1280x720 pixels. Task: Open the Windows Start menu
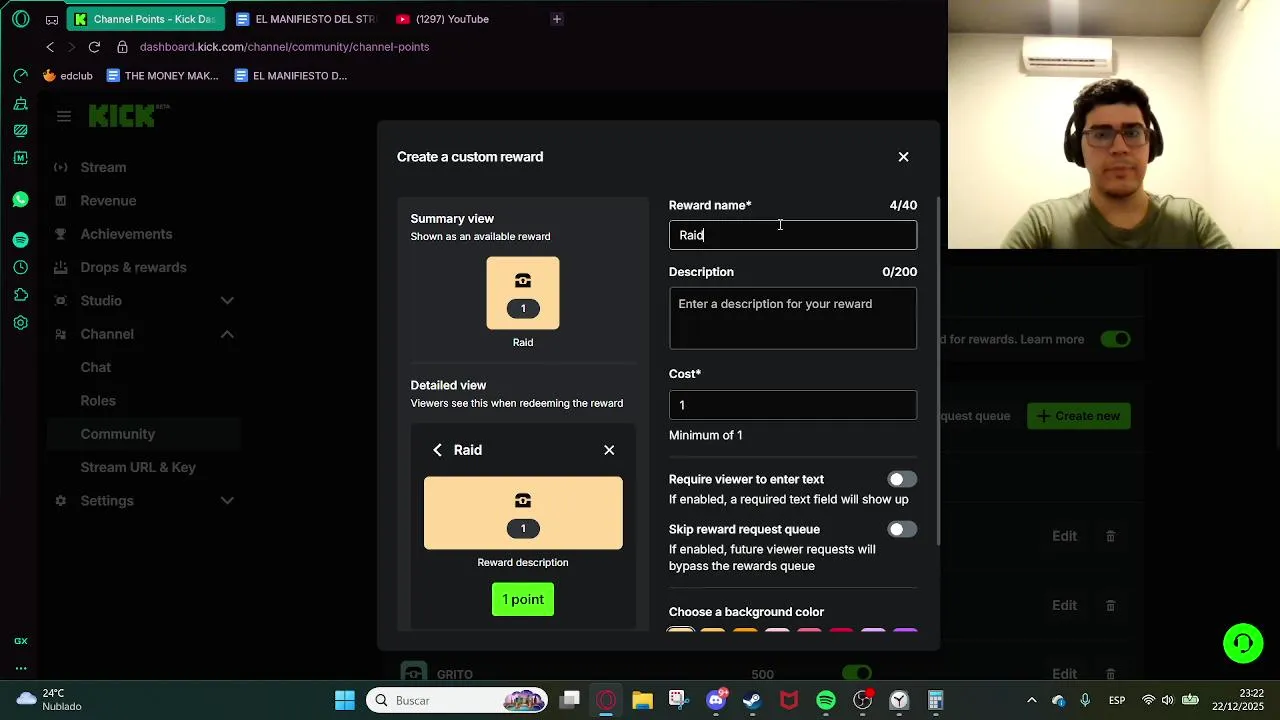pyautogui.click(x=345, y=700)
